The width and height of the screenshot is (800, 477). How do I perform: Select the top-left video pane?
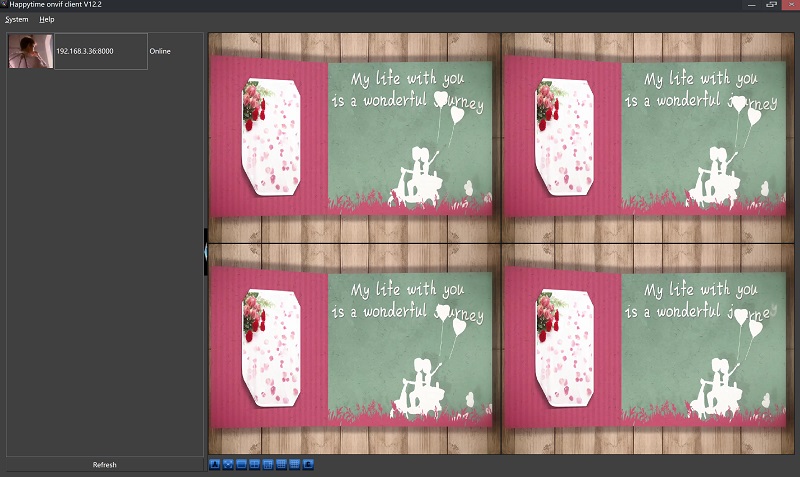(x=353, y=138)
